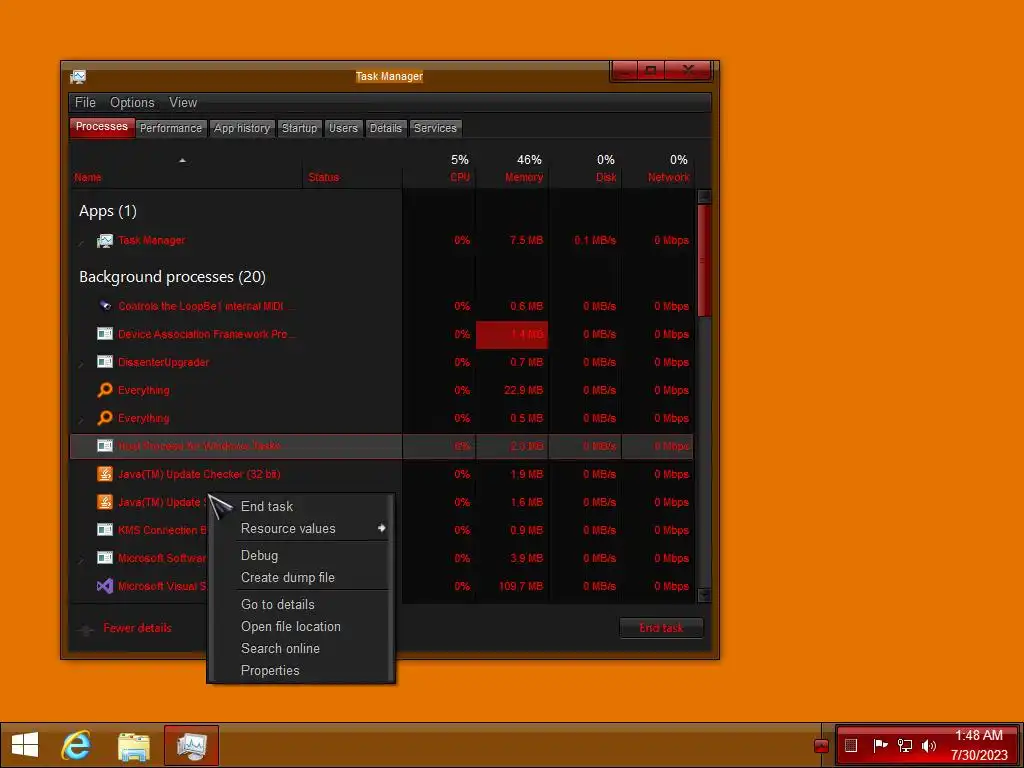Click the small red button left of the tray
Viewport: 1024px width, 768px height.
tap(822, 746)
